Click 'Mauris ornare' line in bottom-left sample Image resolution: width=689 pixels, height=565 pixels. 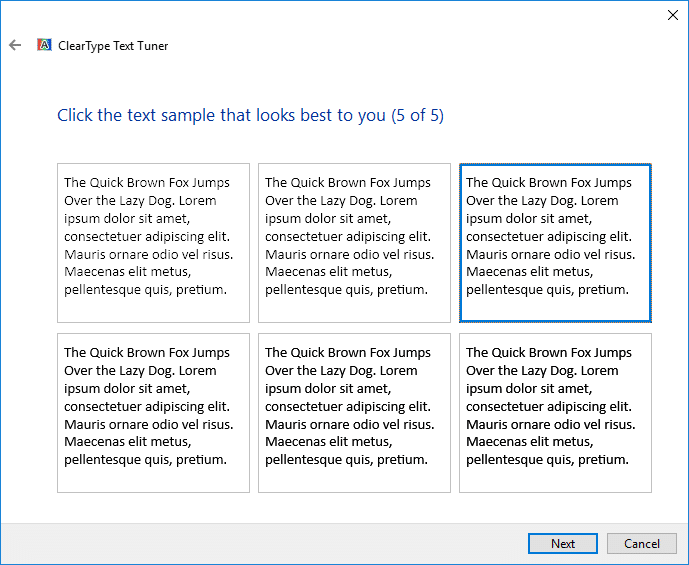pos(148,424)
